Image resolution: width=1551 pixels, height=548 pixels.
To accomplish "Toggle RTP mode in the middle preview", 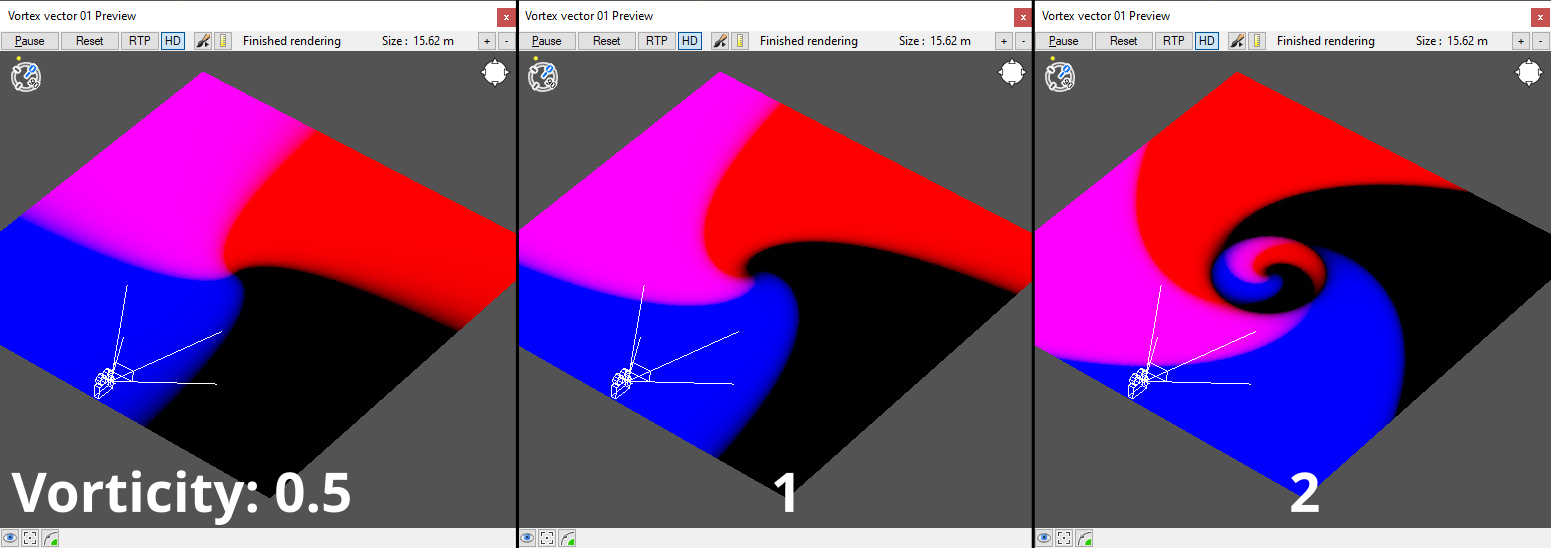I will (656, 41).
